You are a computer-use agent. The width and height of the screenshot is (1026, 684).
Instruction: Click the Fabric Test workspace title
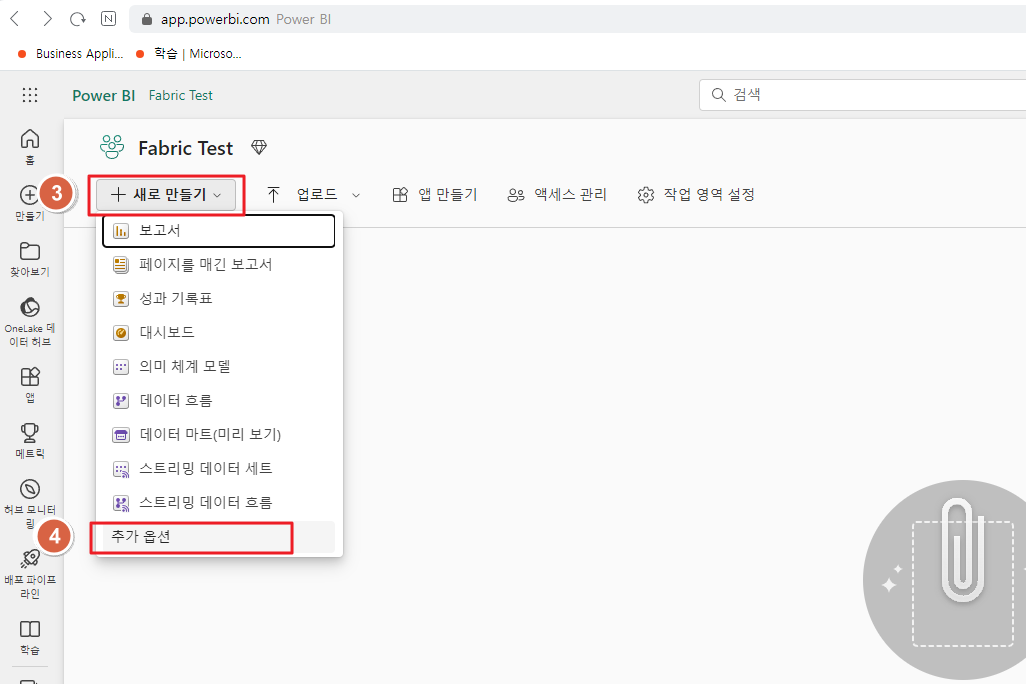click(185, 148)
